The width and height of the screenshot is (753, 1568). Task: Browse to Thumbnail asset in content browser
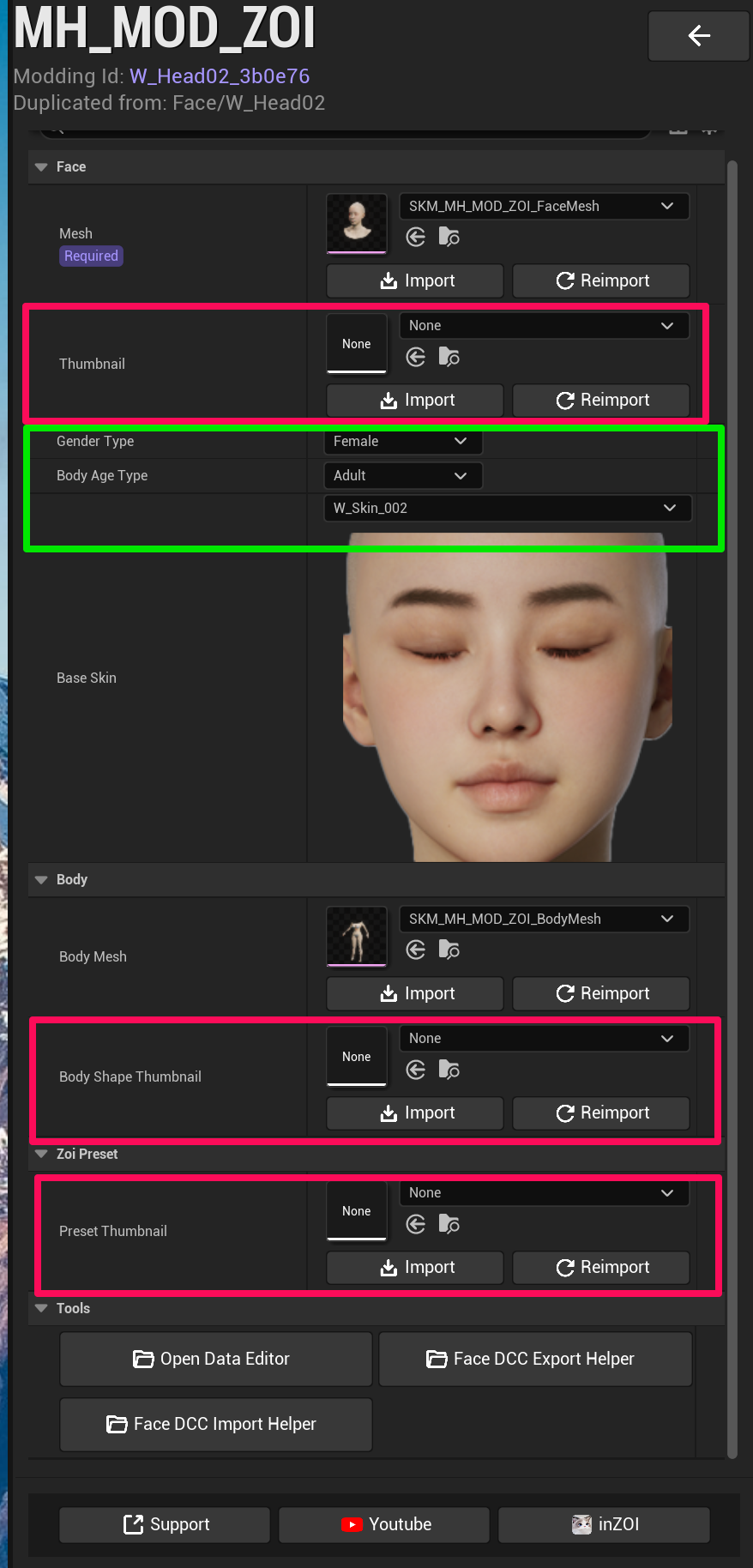(449, 357)
